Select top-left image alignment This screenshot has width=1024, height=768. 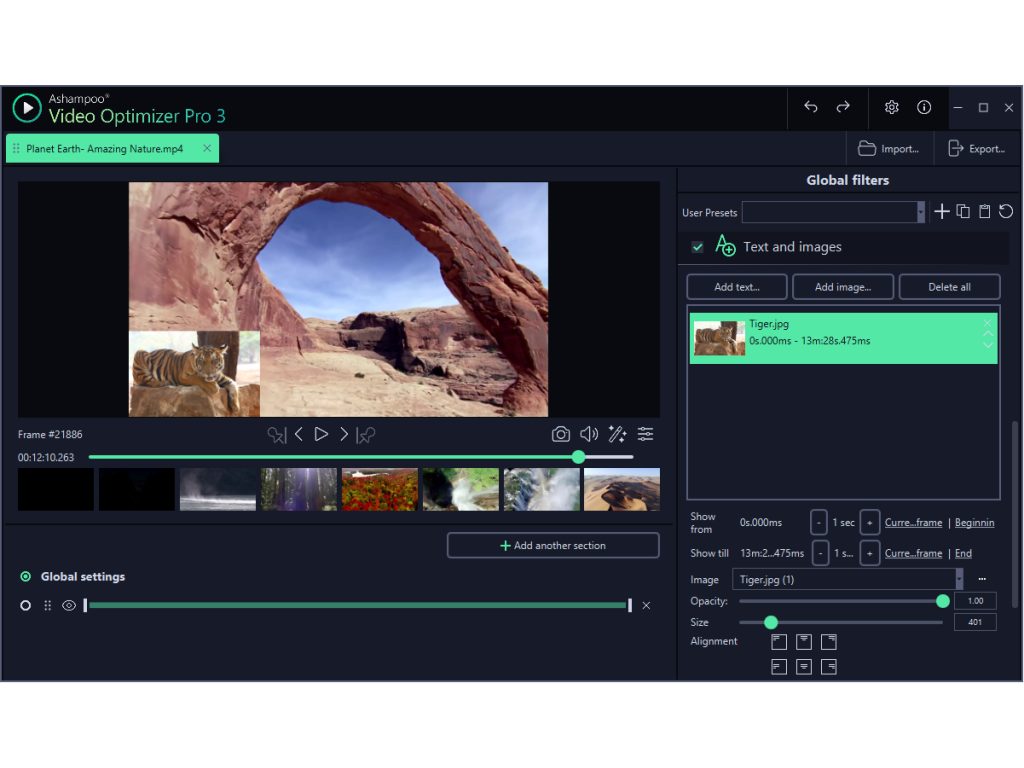click(x=779, y=642)
